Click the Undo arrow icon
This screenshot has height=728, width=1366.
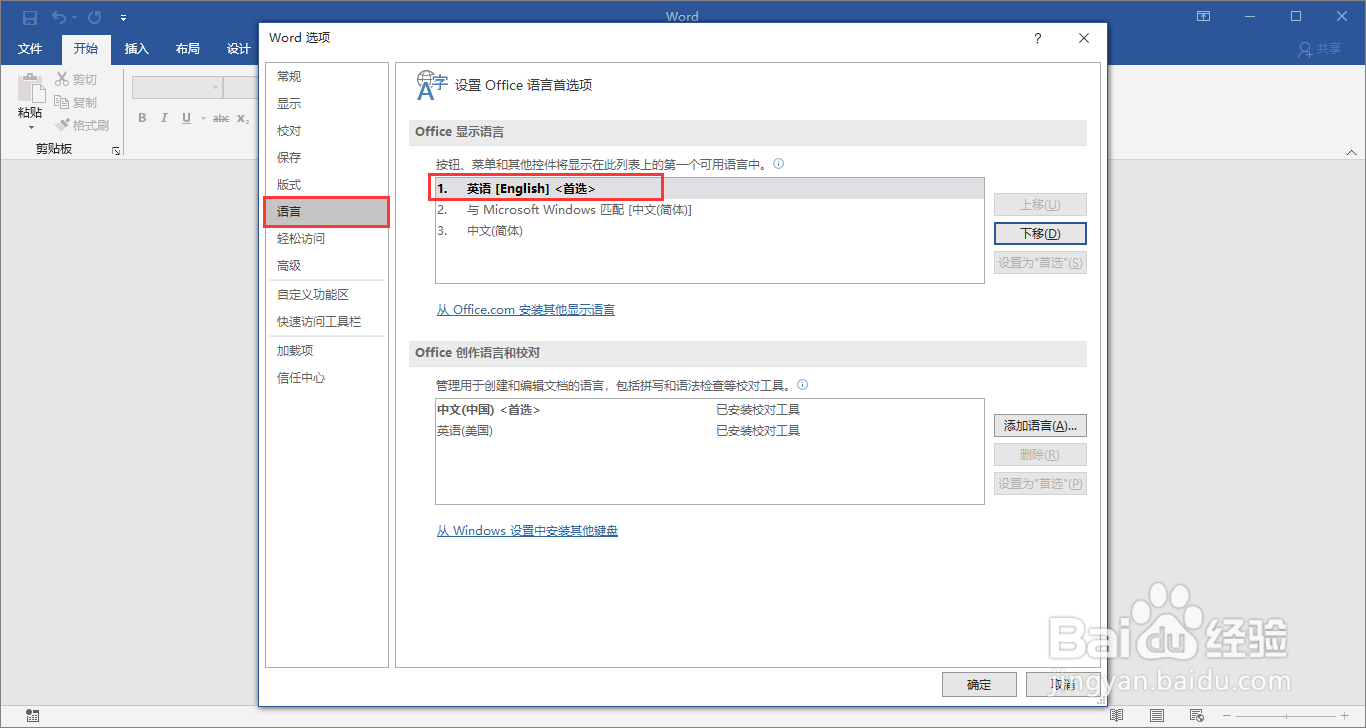tap(58, 17)
